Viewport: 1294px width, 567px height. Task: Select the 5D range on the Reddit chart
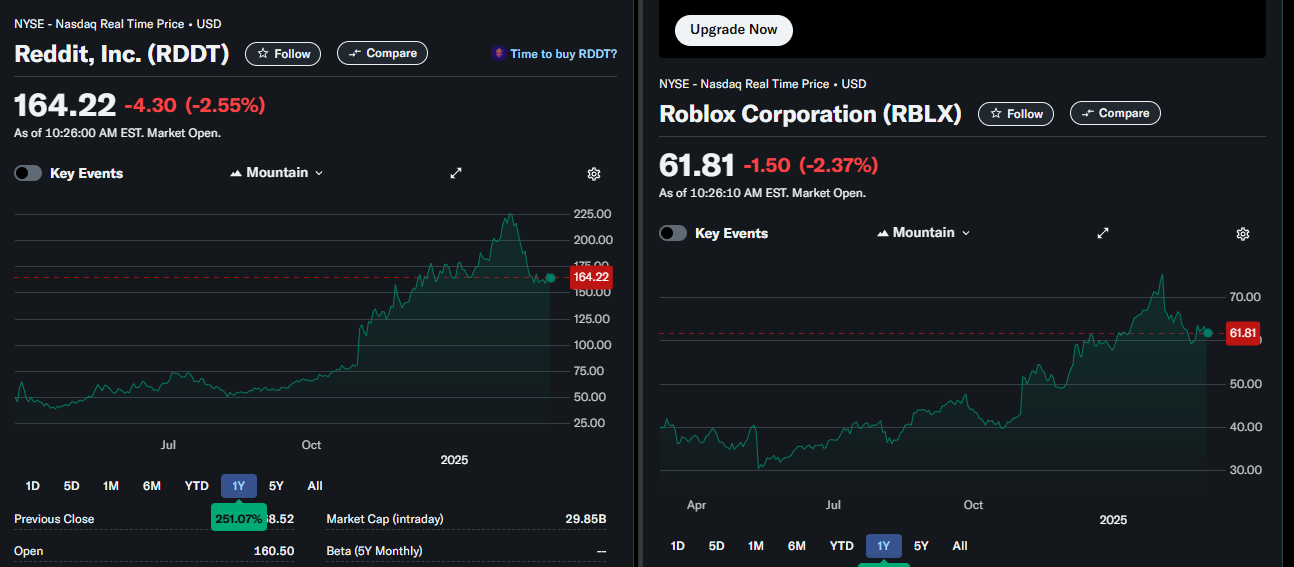coord(71,486)
